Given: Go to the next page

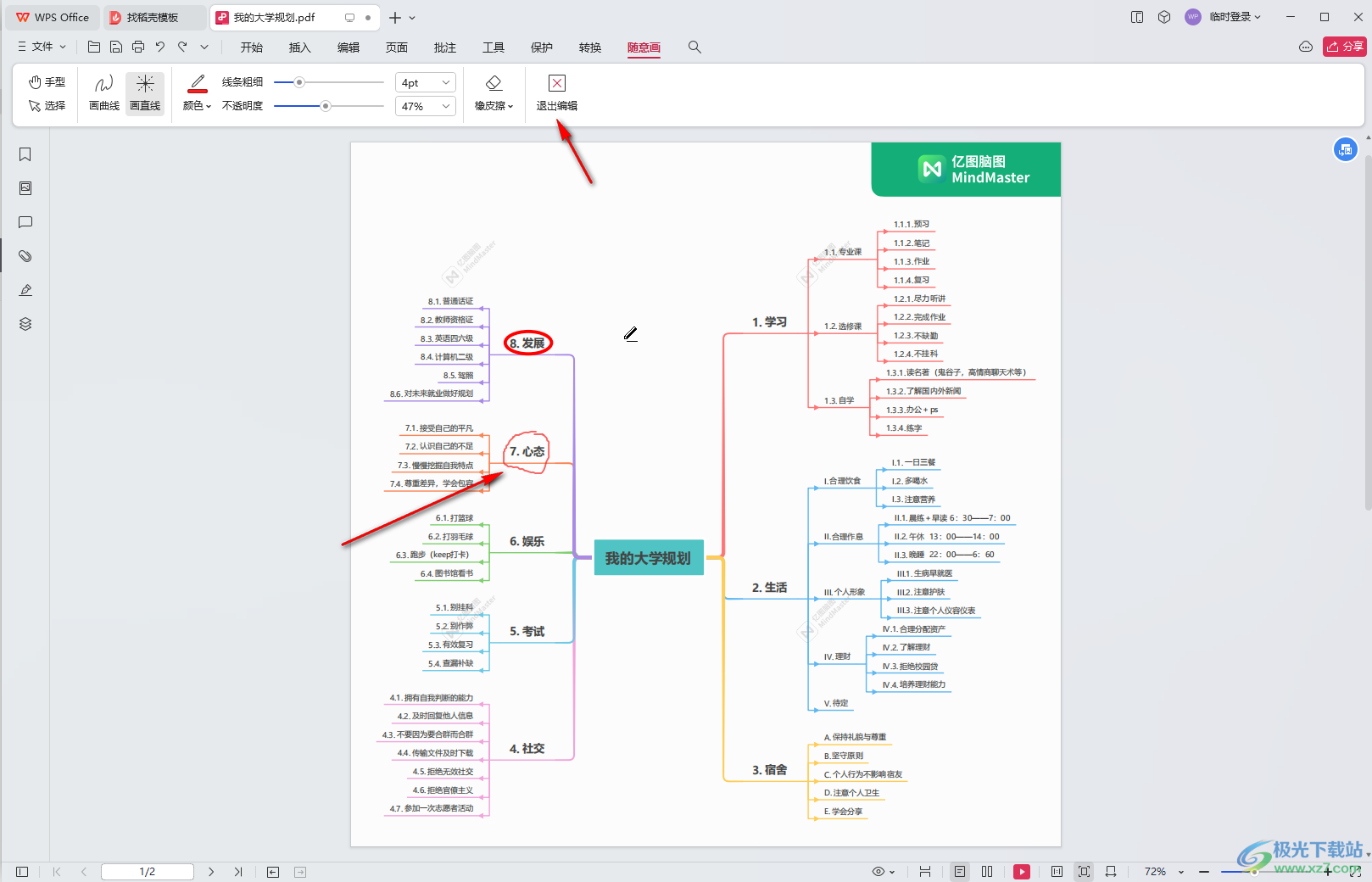Looking at the screenshot, I should click(x=211, y=872).
